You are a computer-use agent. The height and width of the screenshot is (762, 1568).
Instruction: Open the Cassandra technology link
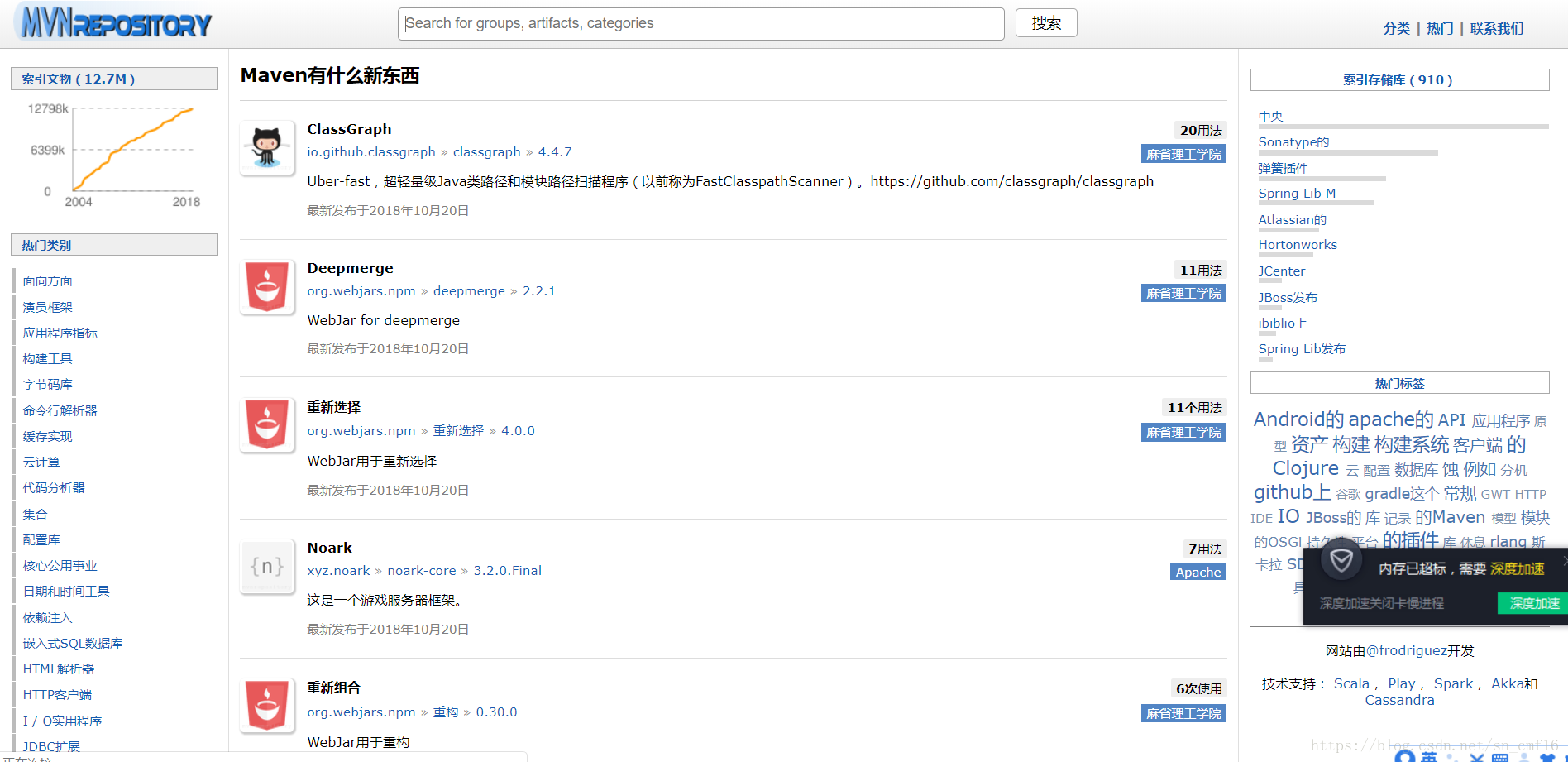coord(1399,700)
